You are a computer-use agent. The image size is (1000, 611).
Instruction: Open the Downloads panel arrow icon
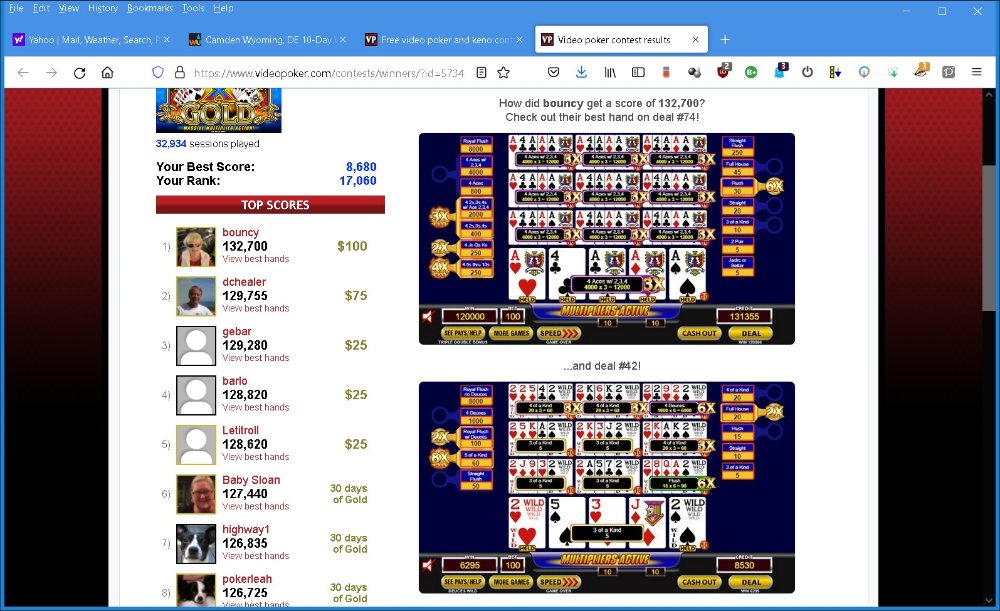point(581,73)
